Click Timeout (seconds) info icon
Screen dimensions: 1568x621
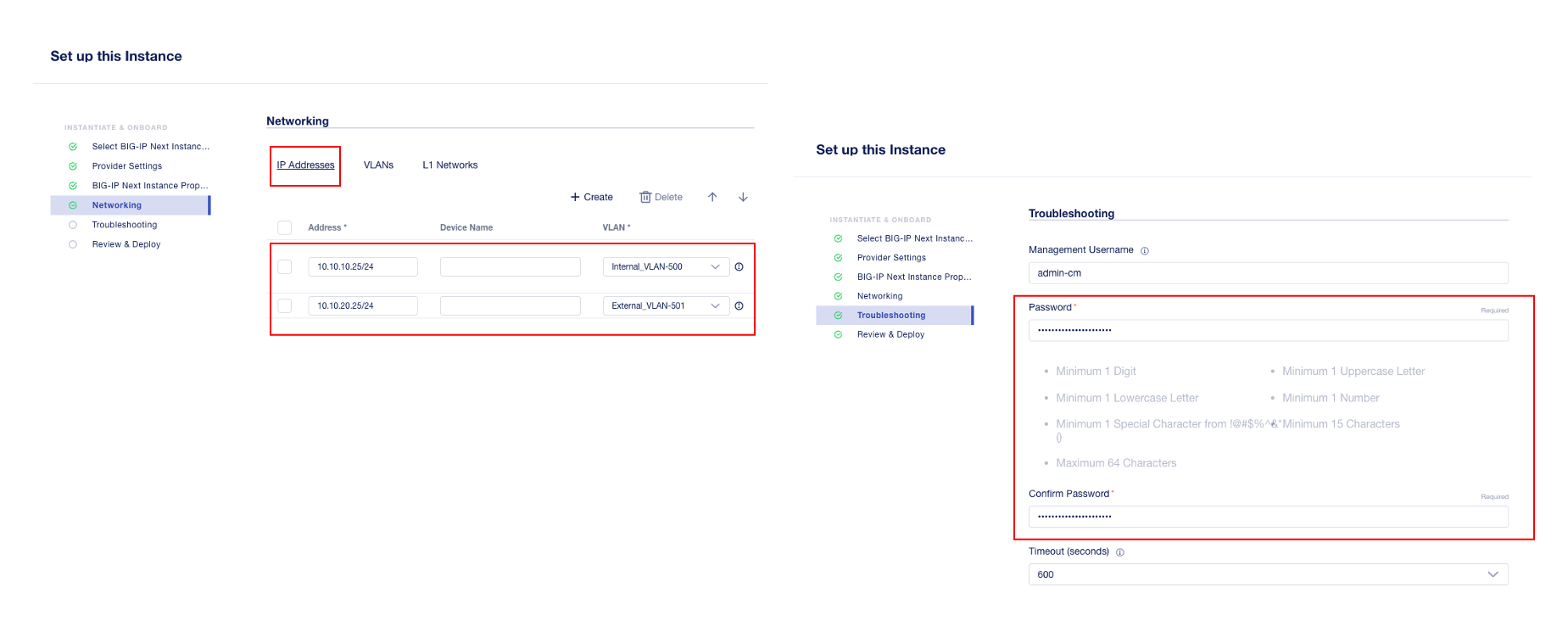point(1120,552)
